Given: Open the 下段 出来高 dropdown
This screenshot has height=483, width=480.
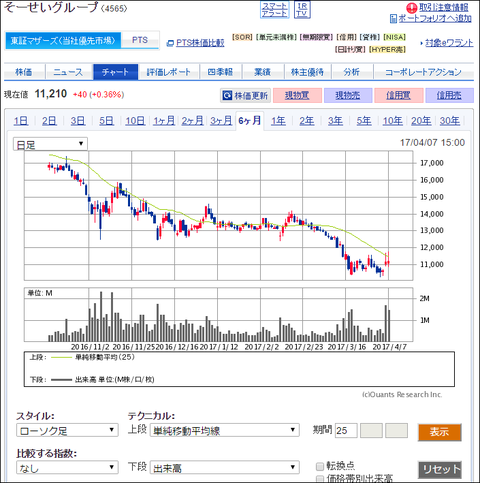Looking at the screenshot, I should click(225, 468).
